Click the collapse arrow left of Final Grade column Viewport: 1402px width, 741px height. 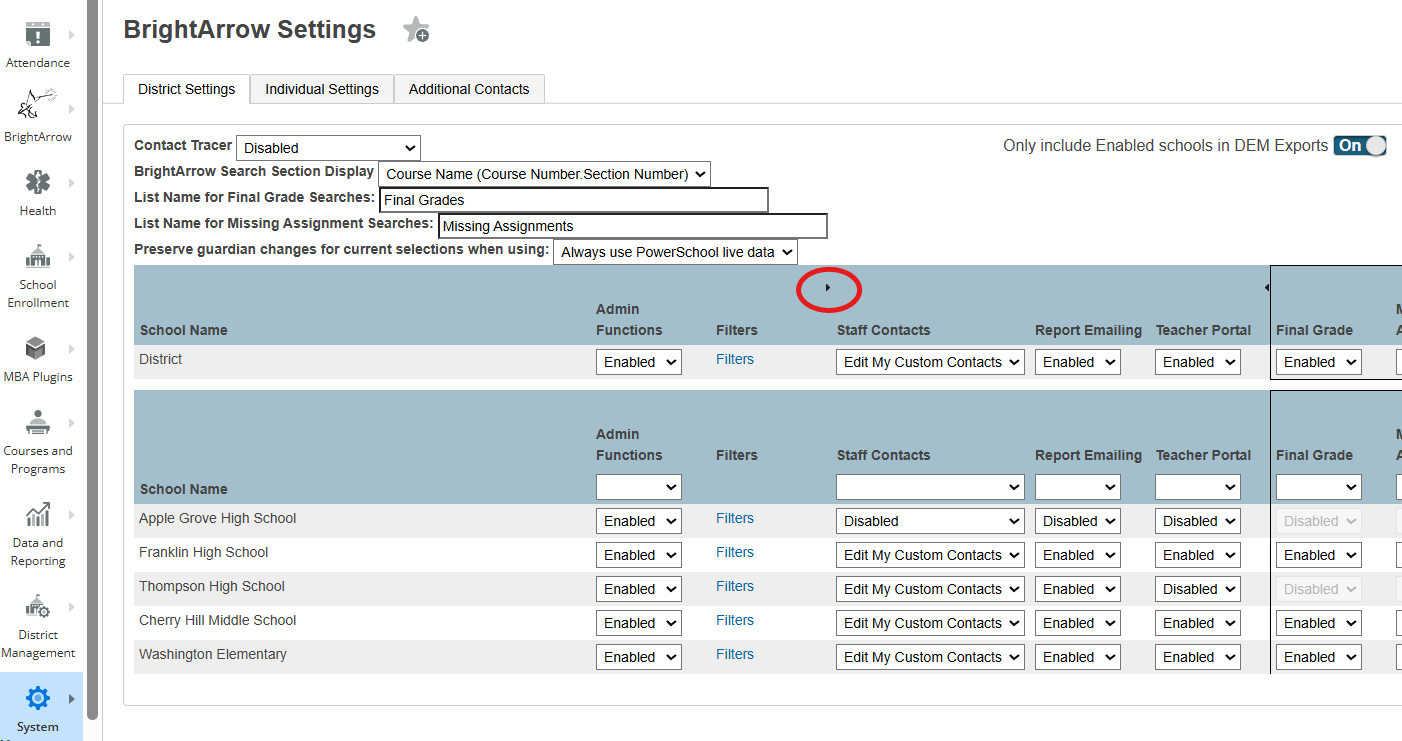coord(1267,288)
